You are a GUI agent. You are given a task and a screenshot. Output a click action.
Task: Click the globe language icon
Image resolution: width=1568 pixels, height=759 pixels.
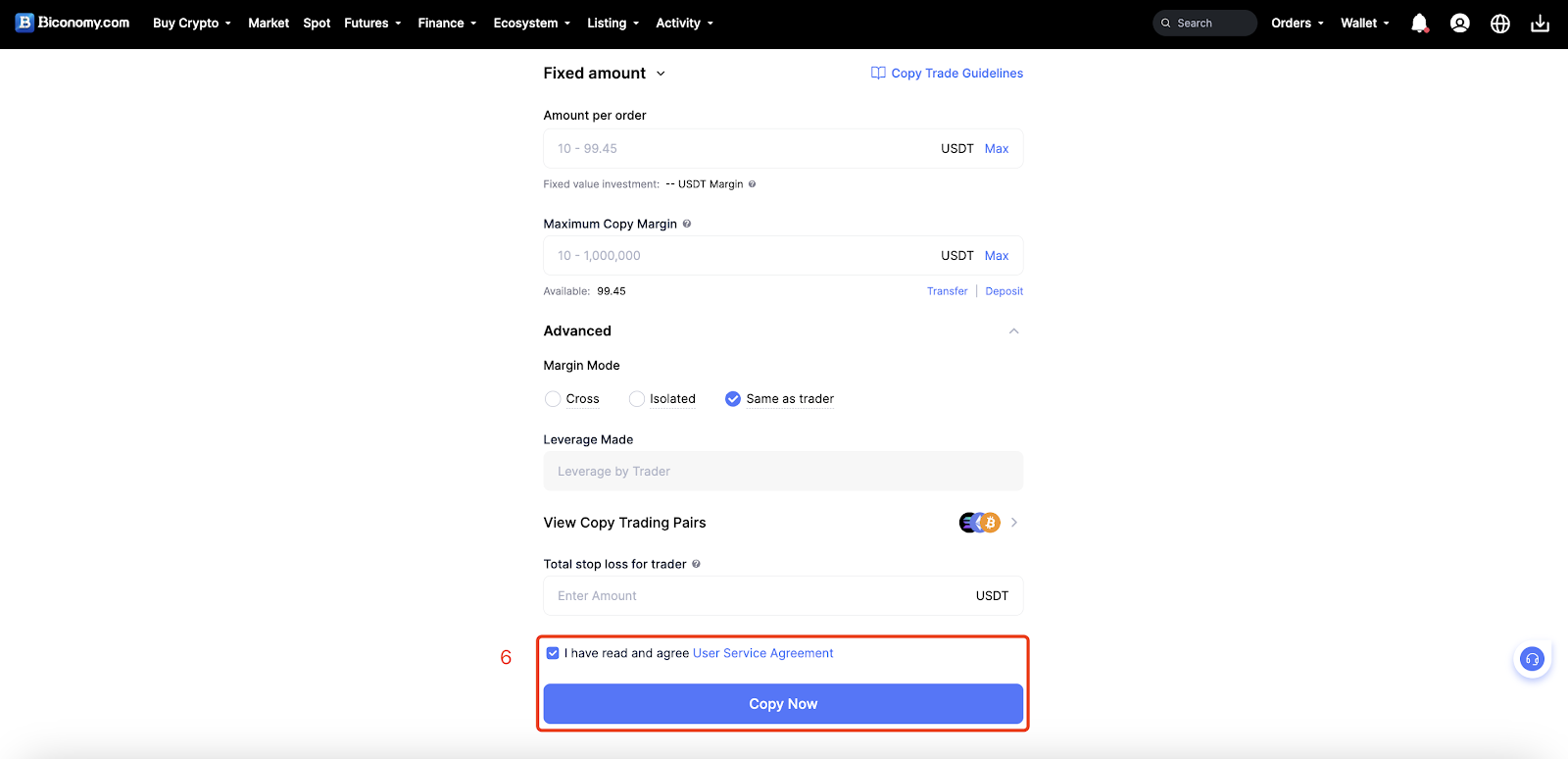click(1499, 24)
